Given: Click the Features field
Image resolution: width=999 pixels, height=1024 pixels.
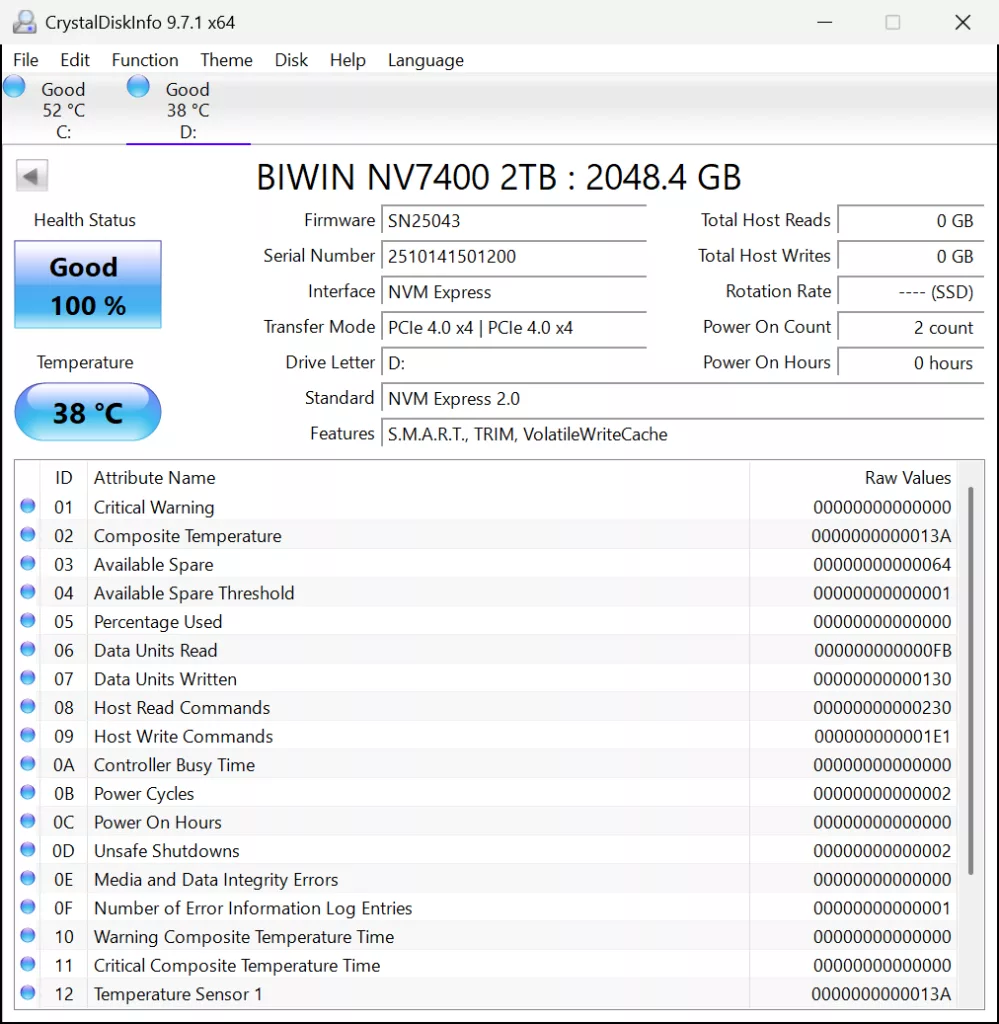Looking at the screenshot, I should coord(682,434).
